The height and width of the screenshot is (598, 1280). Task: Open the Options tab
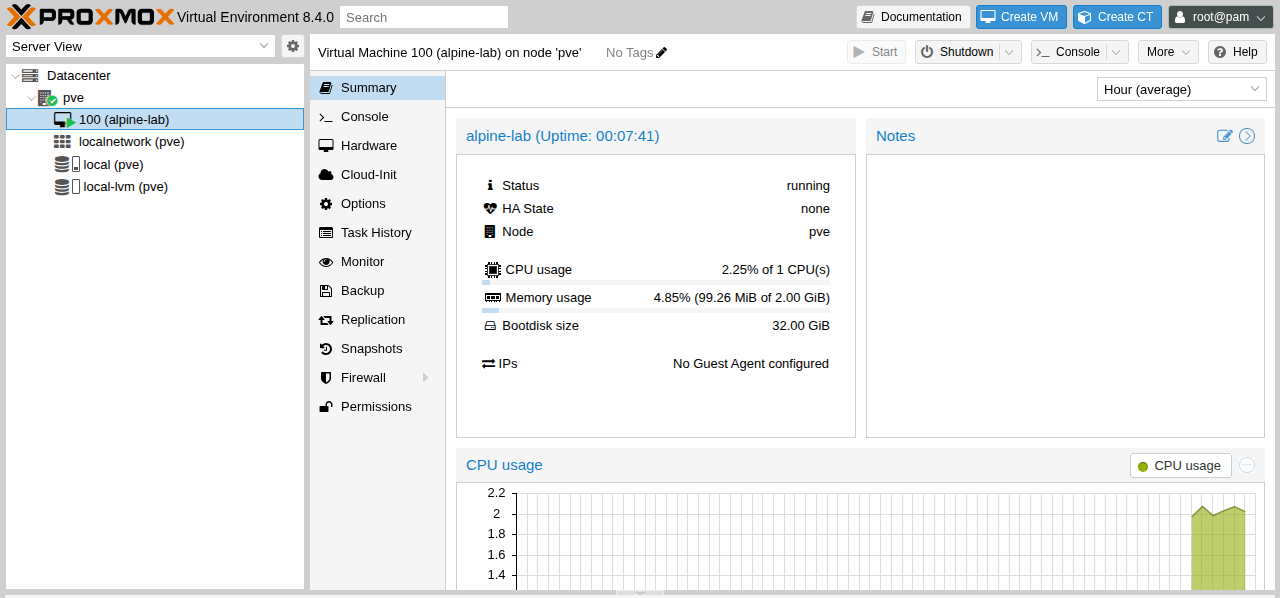pyautogui.click(x=378, y=204)
